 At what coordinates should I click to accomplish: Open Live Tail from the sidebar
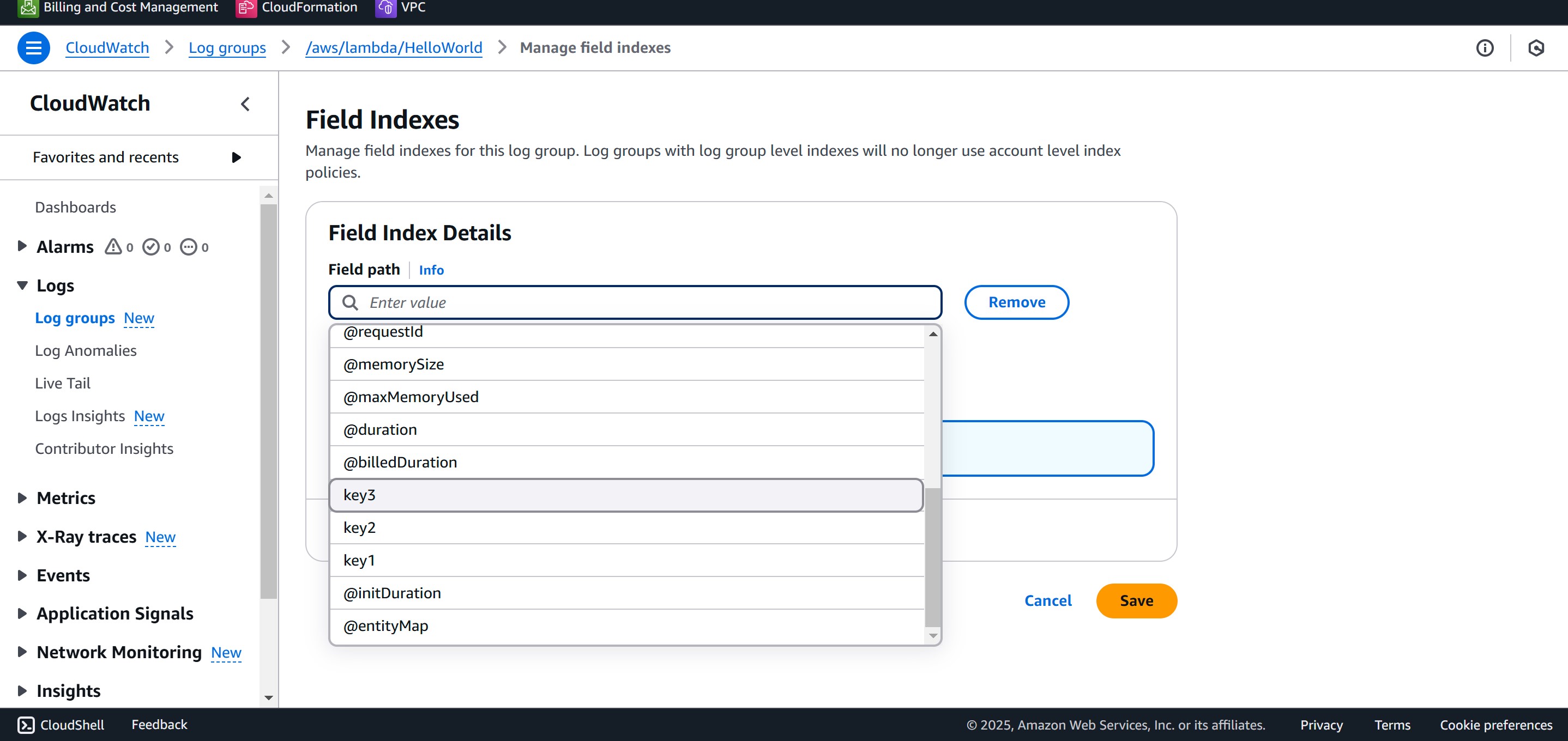[x=63, y=382]
